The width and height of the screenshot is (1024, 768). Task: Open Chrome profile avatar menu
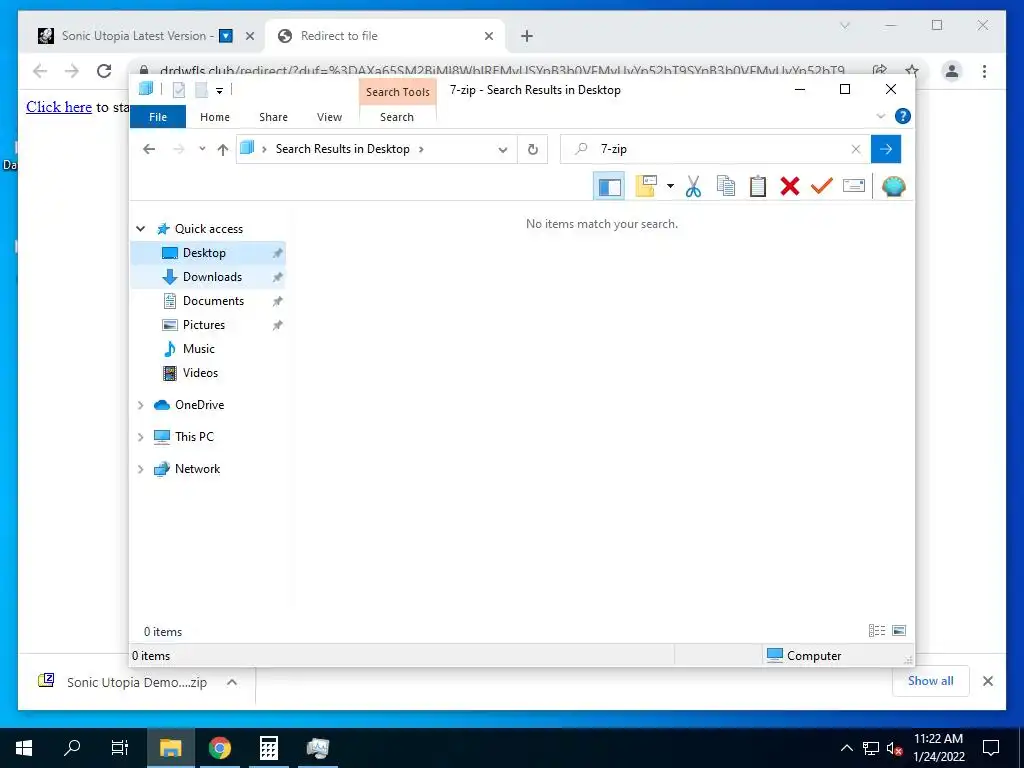[952, 71]
